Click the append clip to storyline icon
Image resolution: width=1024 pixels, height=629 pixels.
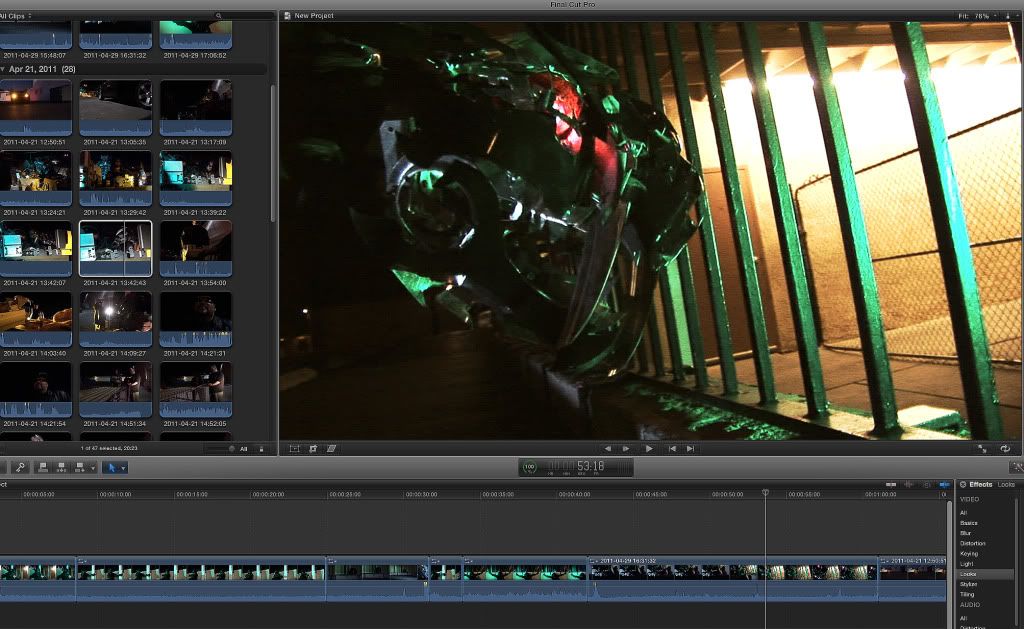click(x=80, y=468)
